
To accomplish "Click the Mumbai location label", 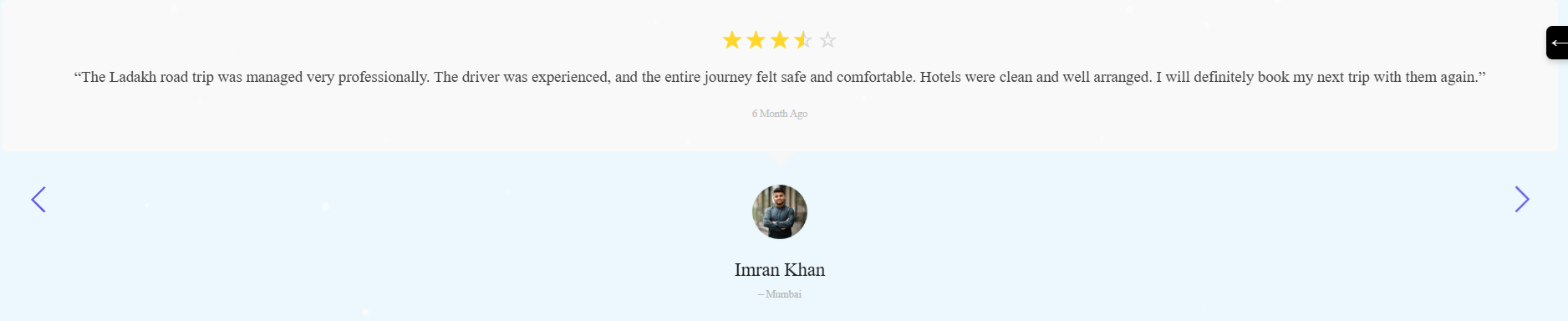I will click(780, 294).
